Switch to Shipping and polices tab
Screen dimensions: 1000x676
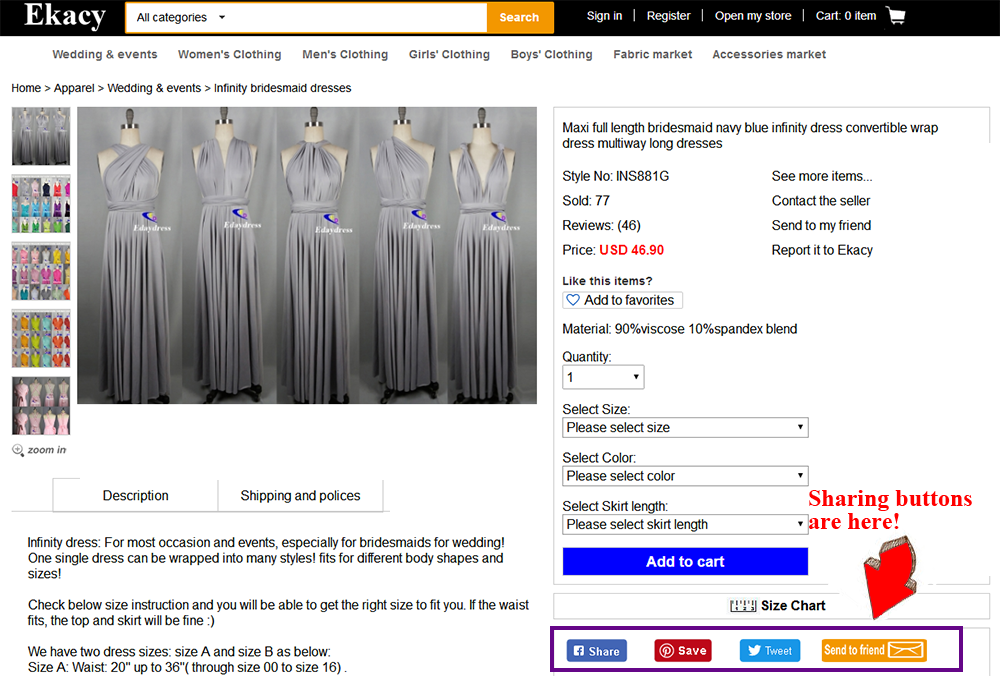coord(300,496)
